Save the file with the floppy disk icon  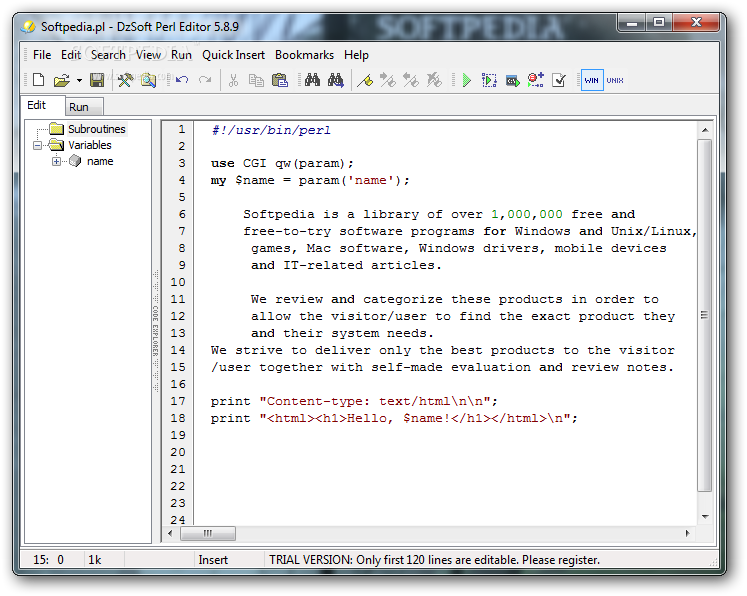(x=97, y=80)
